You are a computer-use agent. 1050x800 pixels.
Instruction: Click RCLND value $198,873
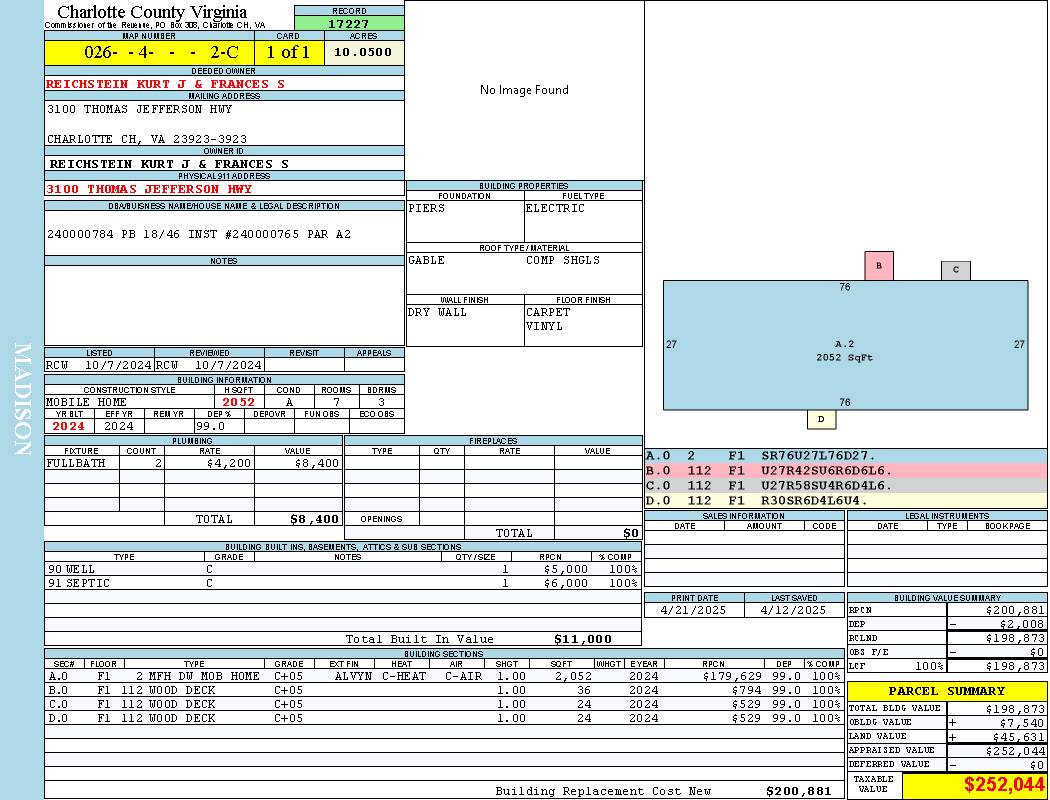(x=1015, y=639)
